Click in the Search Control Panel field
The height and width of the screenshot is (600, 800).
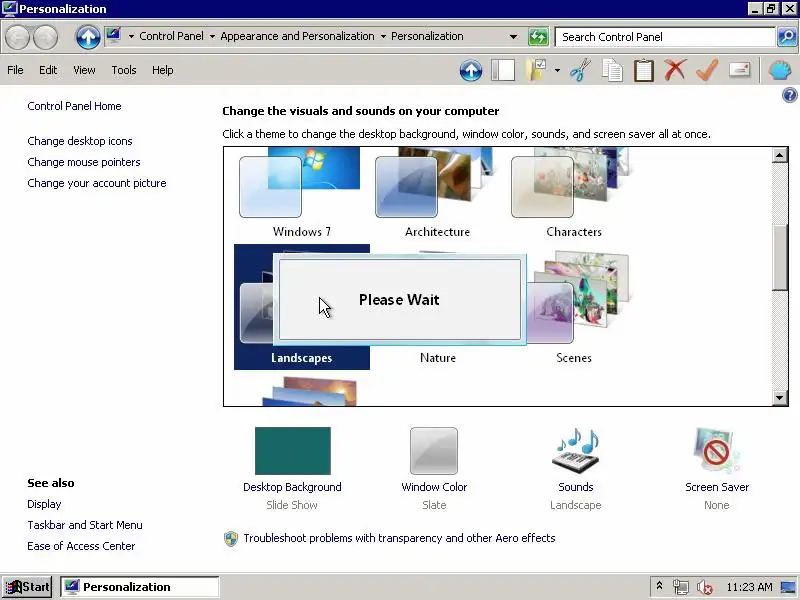666,37
